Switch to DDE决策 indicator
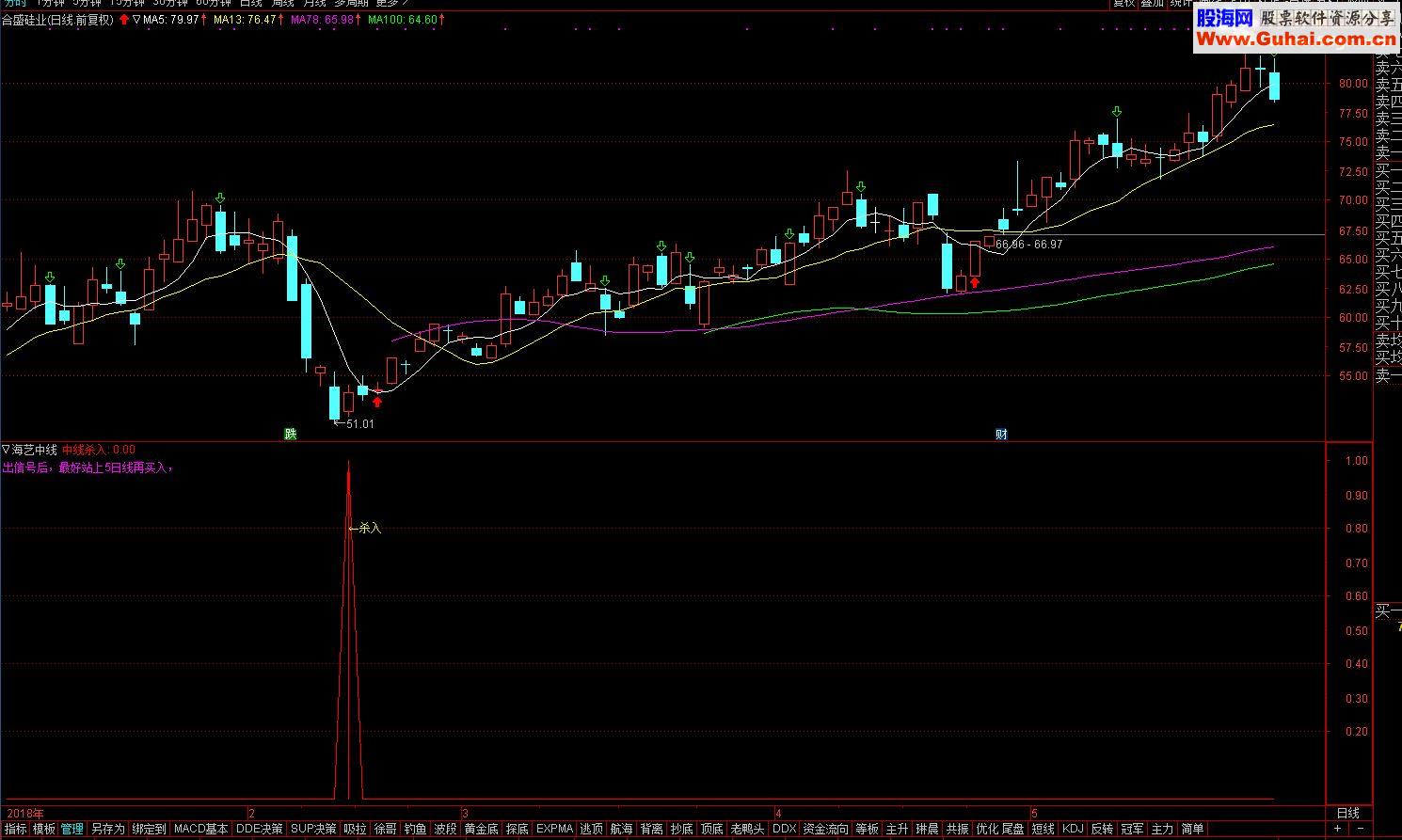1402x840 pixels. coord(259,829)
